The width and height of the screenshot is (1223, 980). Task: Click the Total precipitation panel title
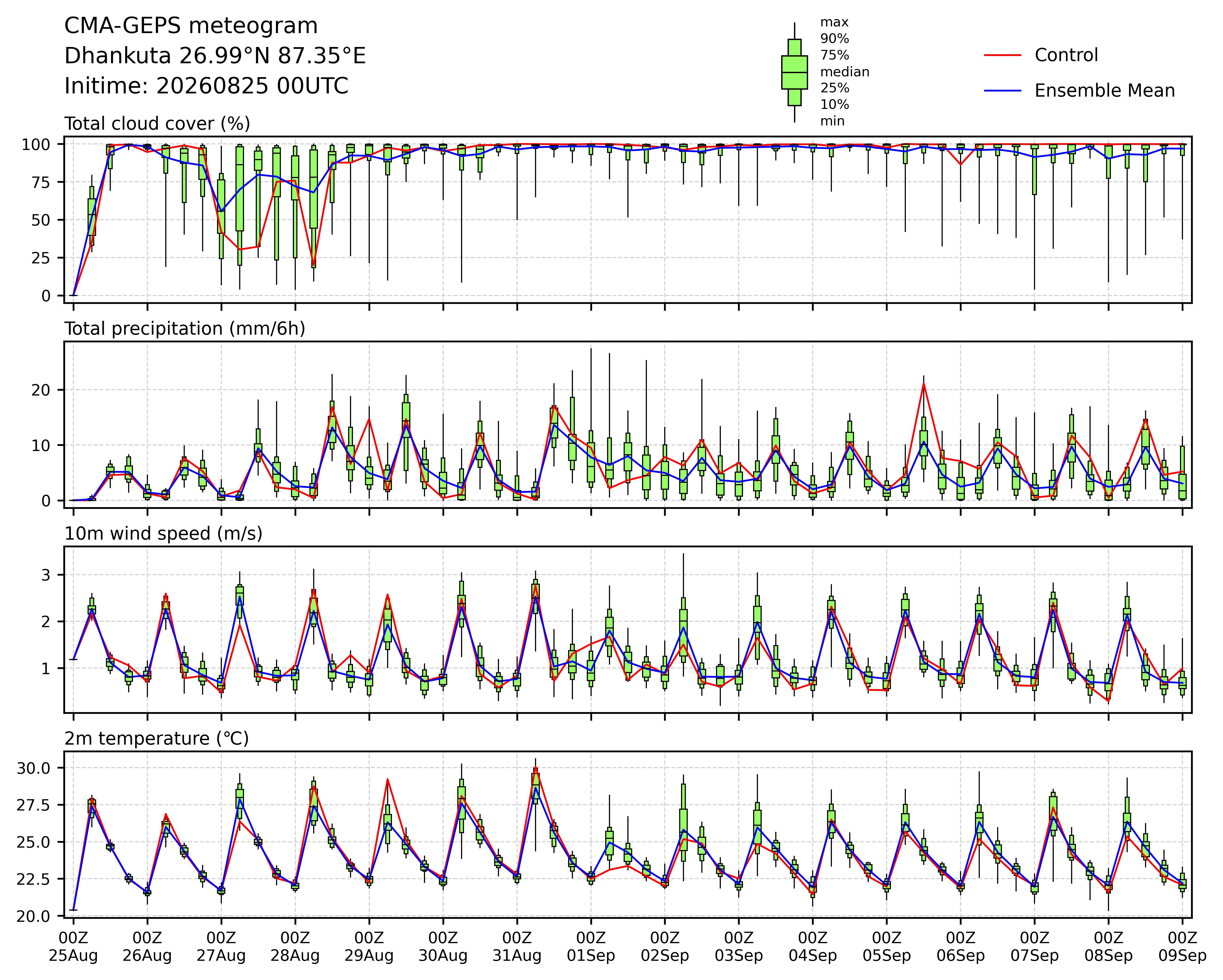[x=185, y=329]
